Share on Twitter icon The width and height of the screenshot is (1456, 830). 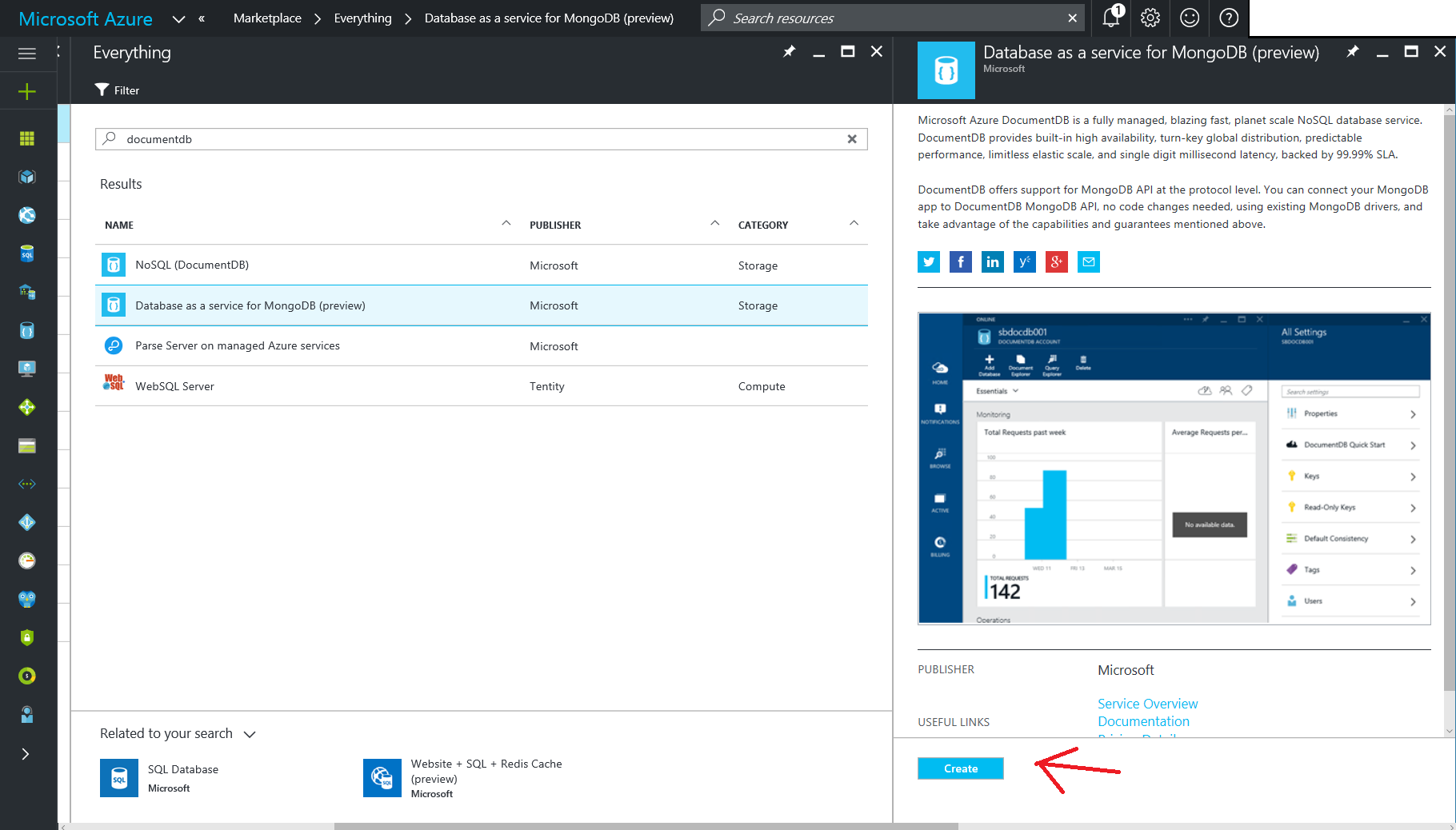pos(929,261)
